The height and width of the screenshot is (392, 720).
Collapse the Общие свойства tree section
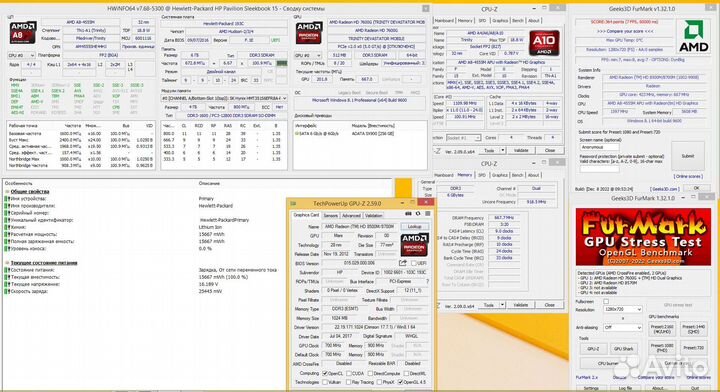point(7,191)
